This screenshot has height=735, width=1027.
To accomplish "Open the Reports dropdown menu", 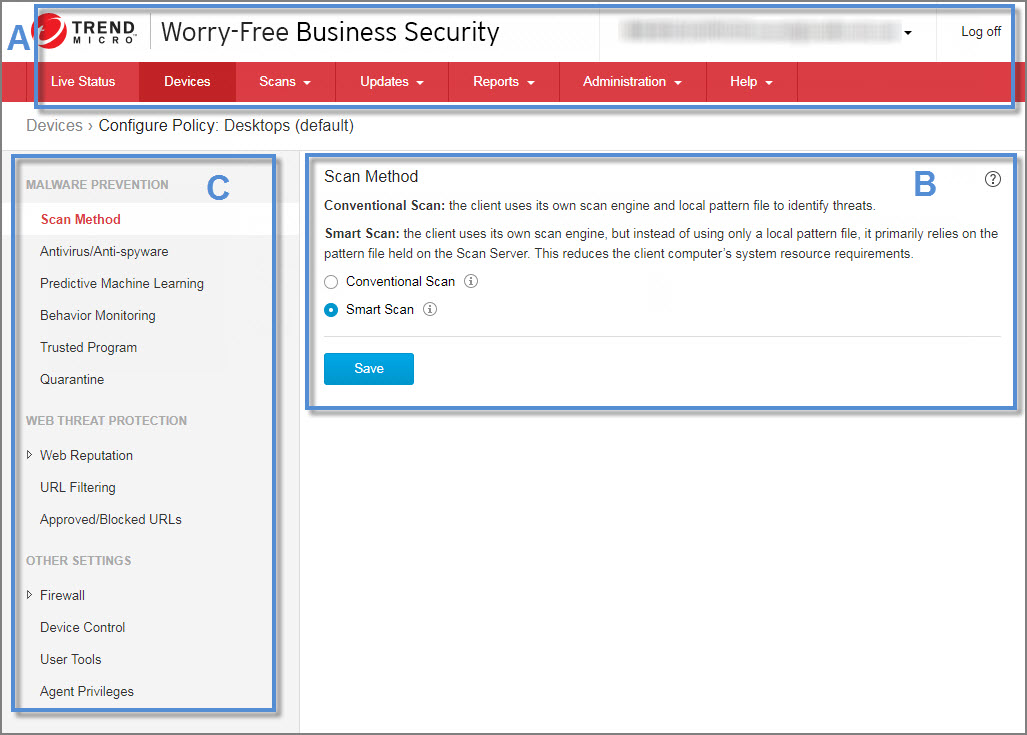I will (x=503, y=82).
